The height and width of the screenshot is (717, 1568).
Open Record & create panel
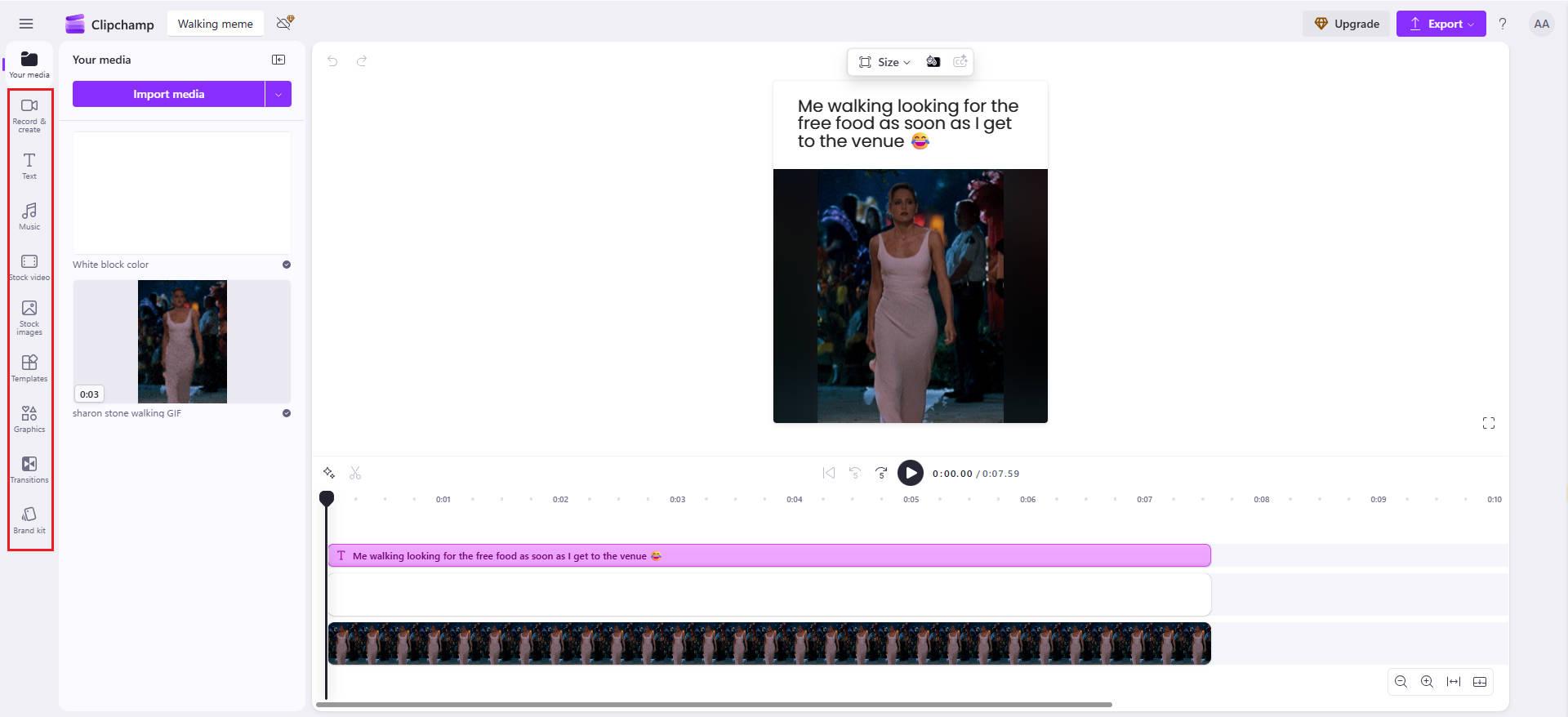click(29, 116)
